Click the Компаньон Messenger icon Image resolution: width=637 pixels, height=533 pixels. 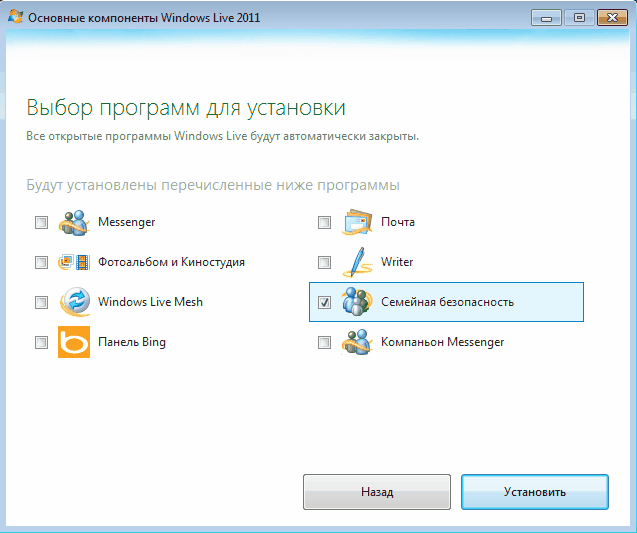pyautogui.click(x=357, y=342)
